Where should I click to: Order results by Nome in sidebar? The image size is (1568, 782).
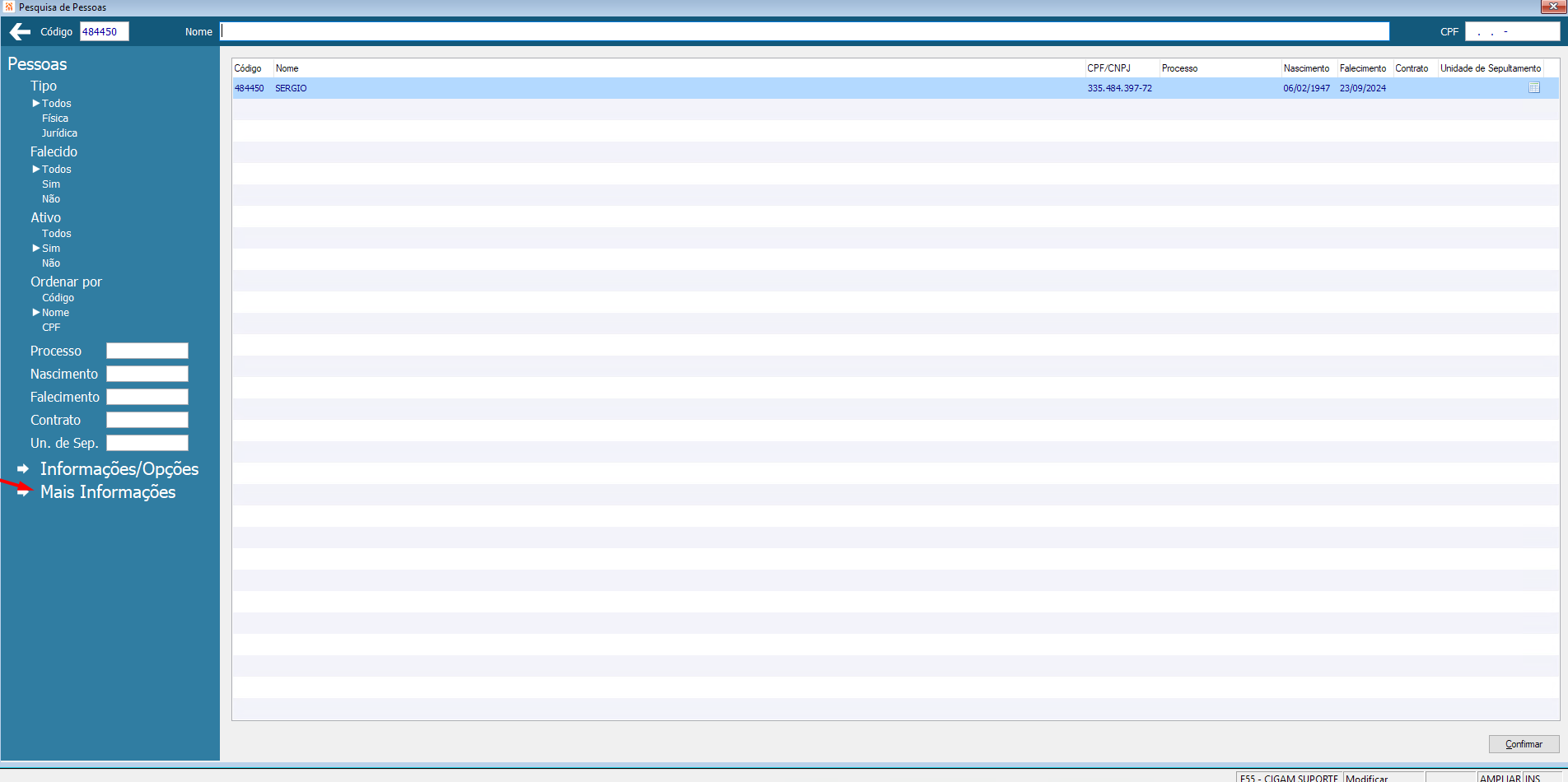55,313
